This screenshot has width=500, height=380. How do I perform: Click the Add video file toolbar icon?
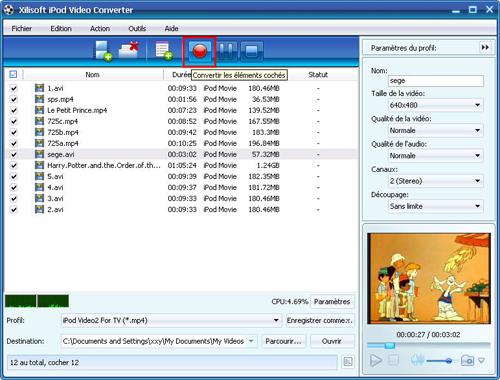[103, 51]
